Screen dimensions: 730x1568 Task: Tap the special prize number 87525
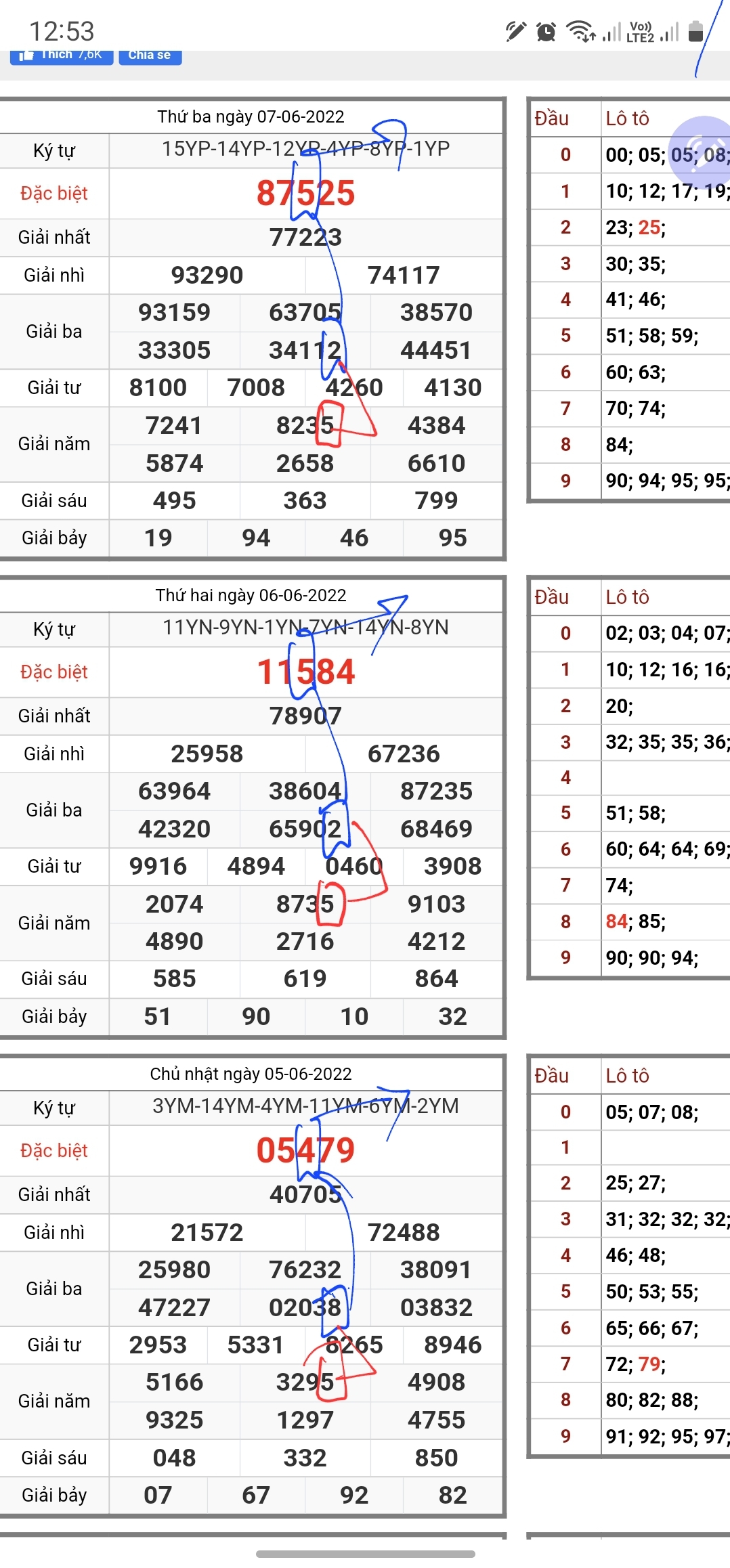305,193
